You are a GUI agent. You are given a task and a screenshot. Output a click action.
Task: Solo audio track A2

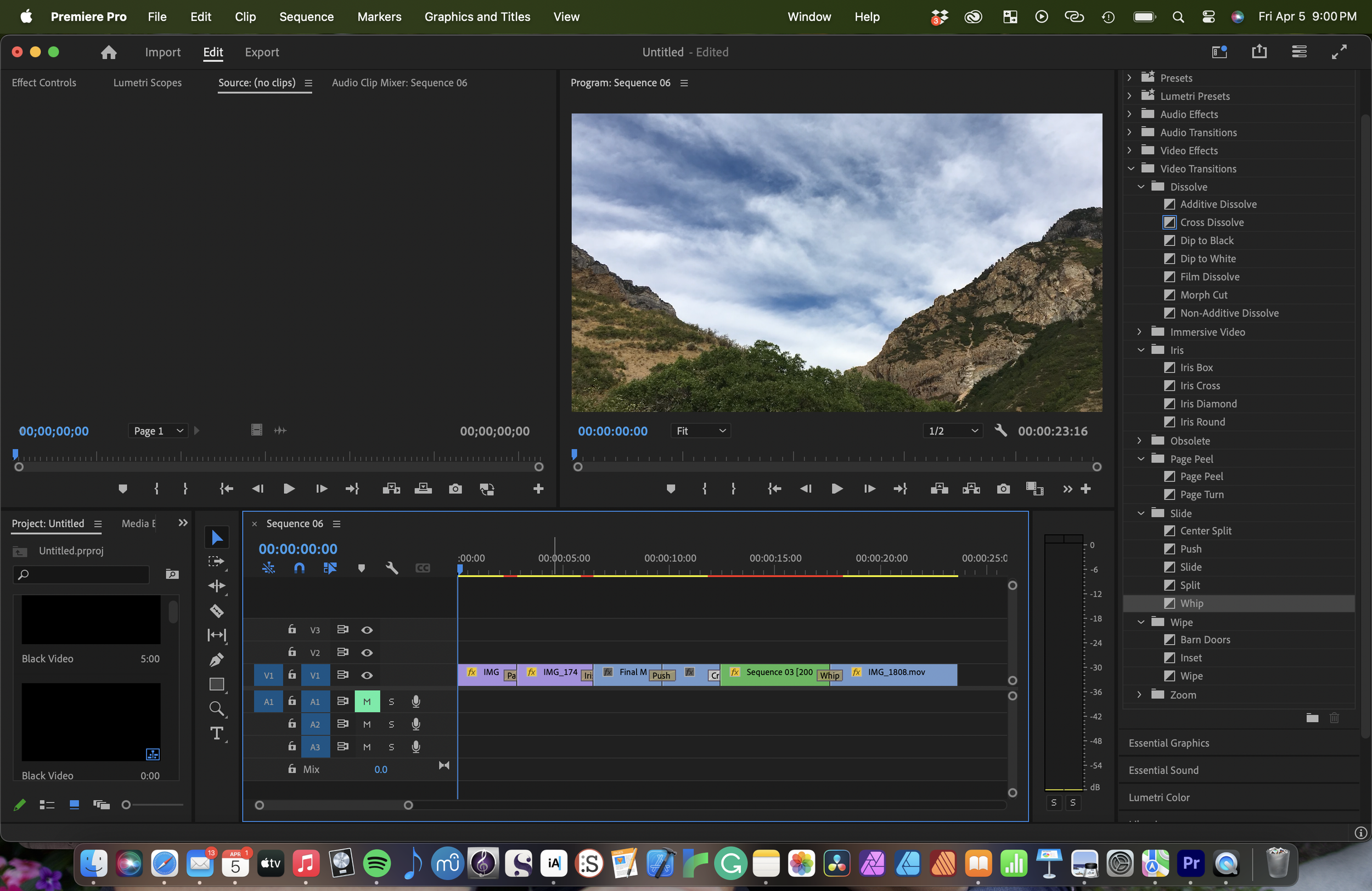click(x=391, y=724)
